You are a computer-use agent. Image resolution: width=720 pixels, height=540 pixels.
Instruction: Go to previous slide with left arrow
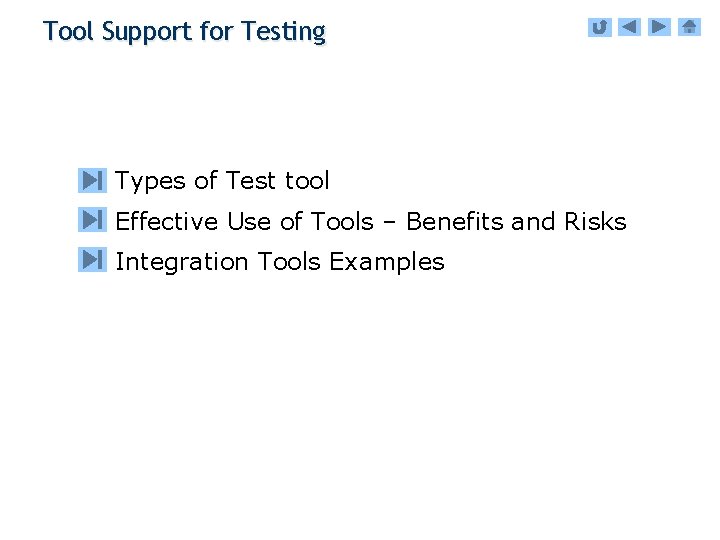(629, 27)
